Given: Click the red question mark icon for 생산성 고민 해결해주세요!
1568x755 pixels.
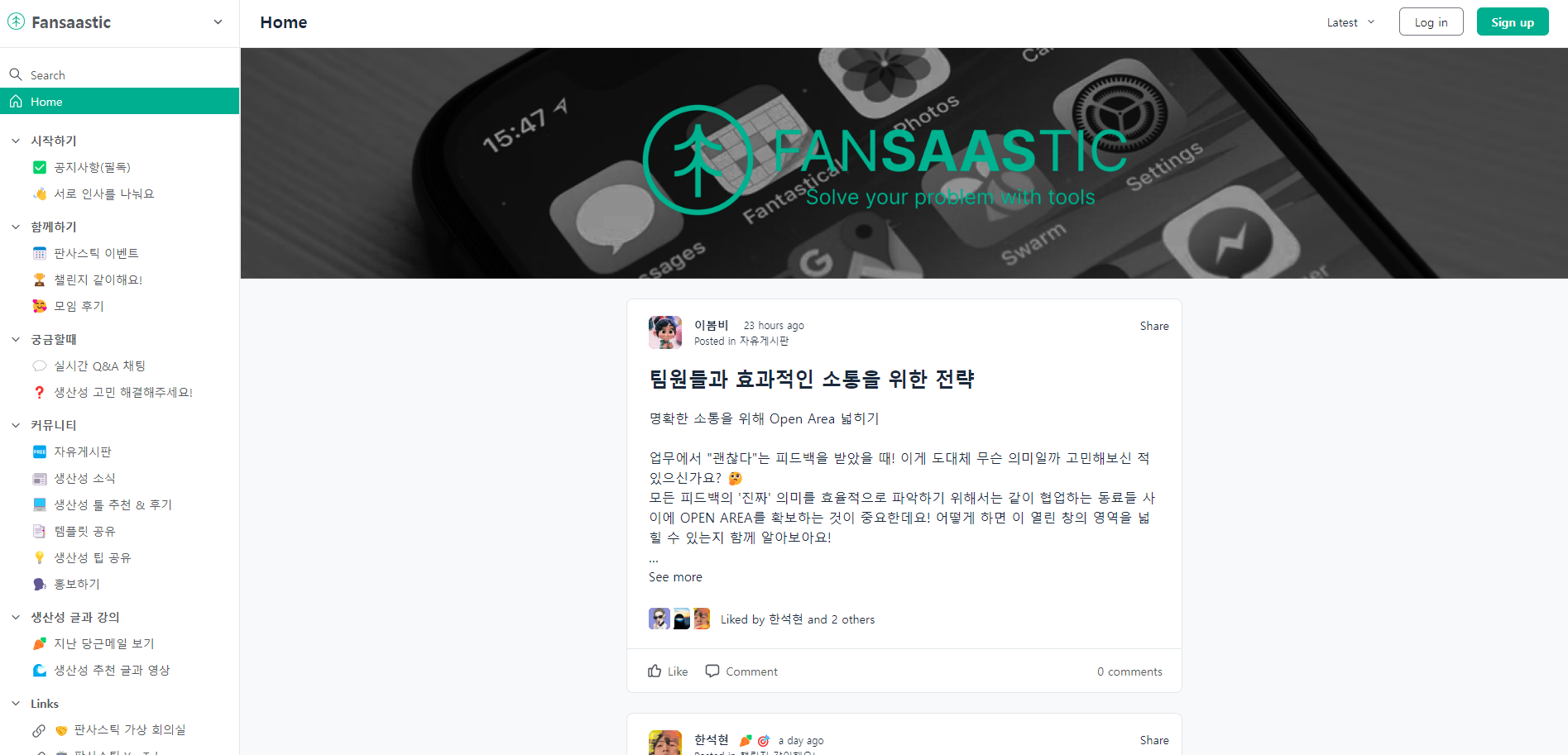Looking at the screenshot, I should 39,392.
